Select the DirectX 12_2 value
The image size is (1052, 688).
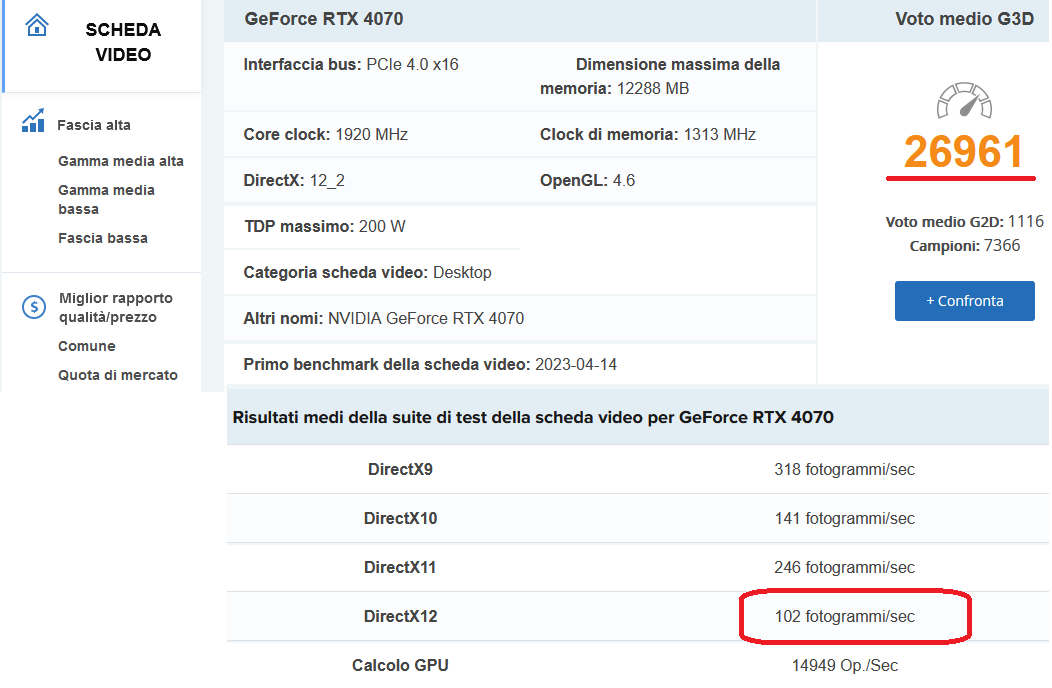coord(327,181)
